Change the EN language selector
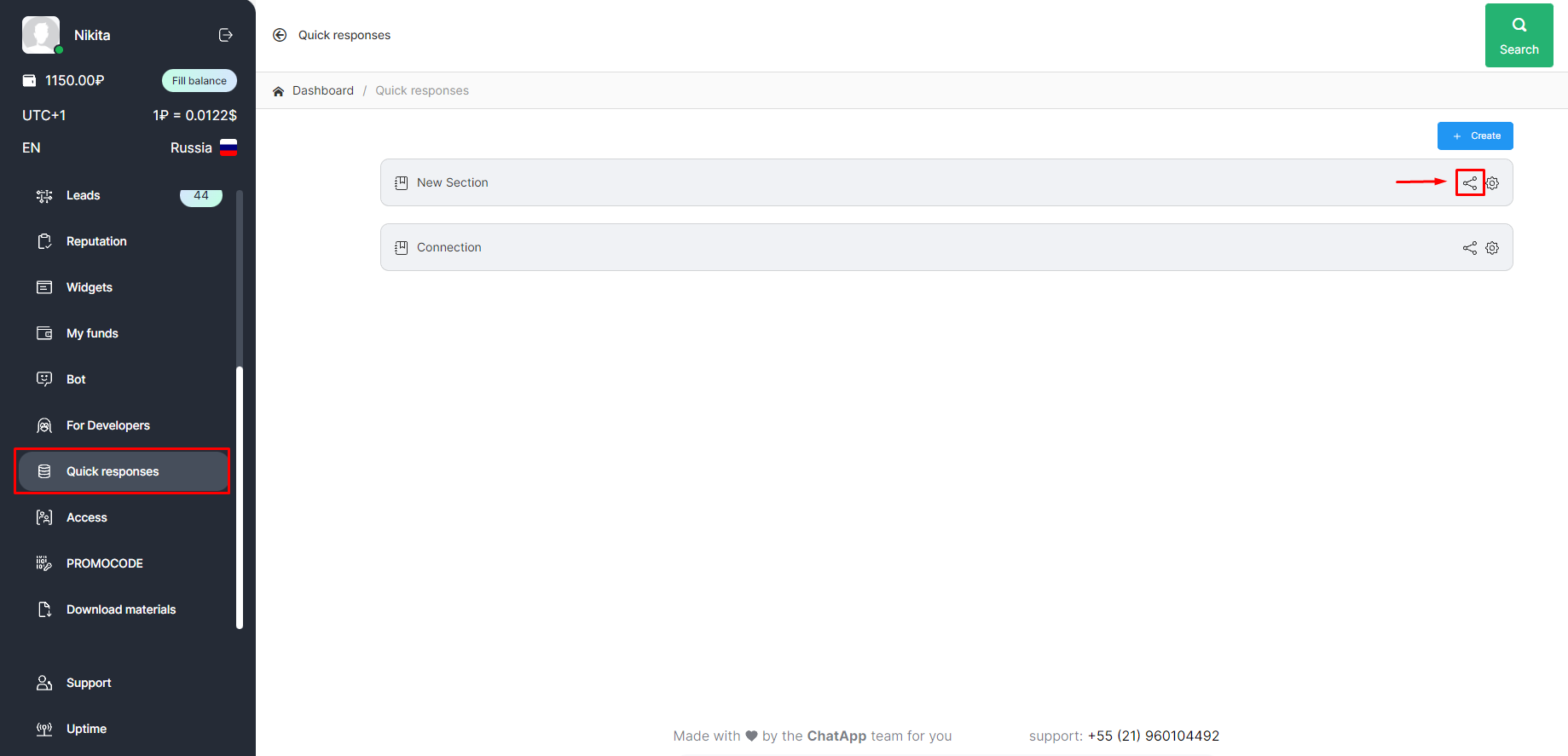The width and height of the screenshot is (1568, 756). [32, 148]
